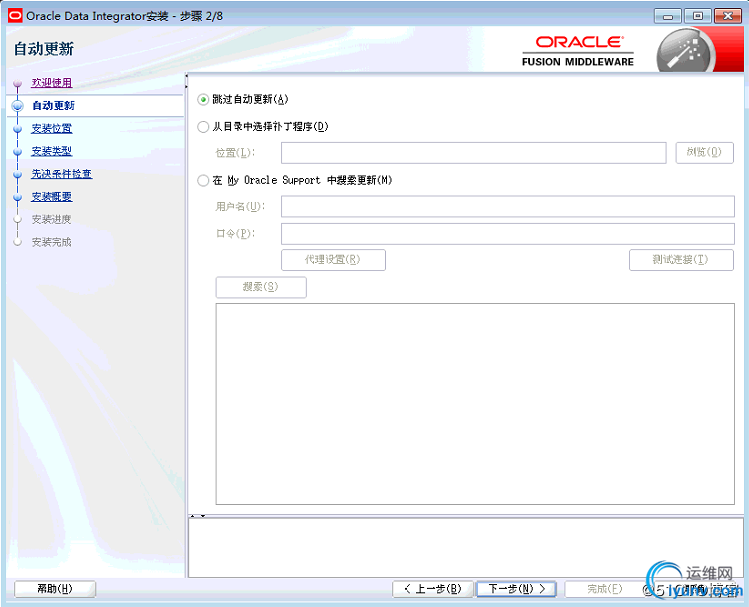The height and width of the screenshot is (607, 749).
Task: Close the installer window
Action: pos(728,16)
